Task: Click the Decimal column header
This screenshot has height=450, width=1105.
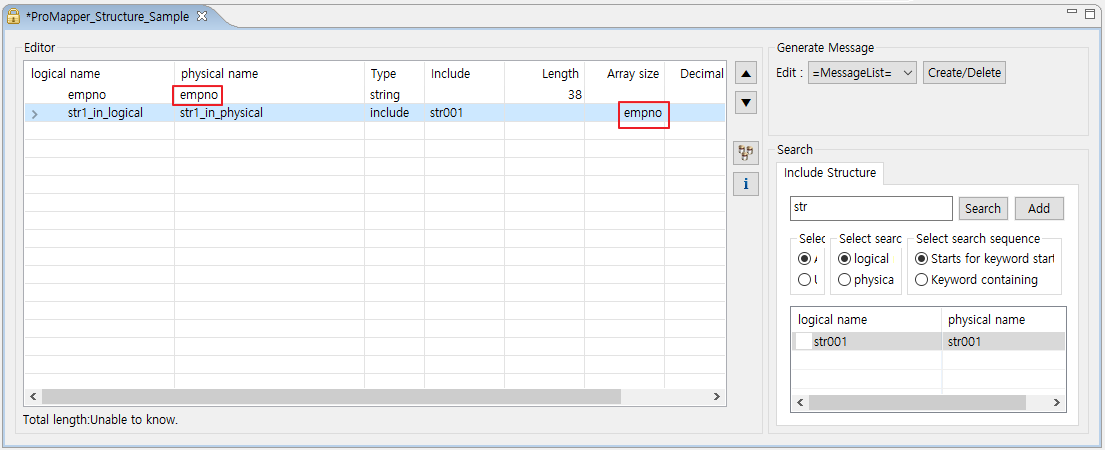Action: (702, 73)
